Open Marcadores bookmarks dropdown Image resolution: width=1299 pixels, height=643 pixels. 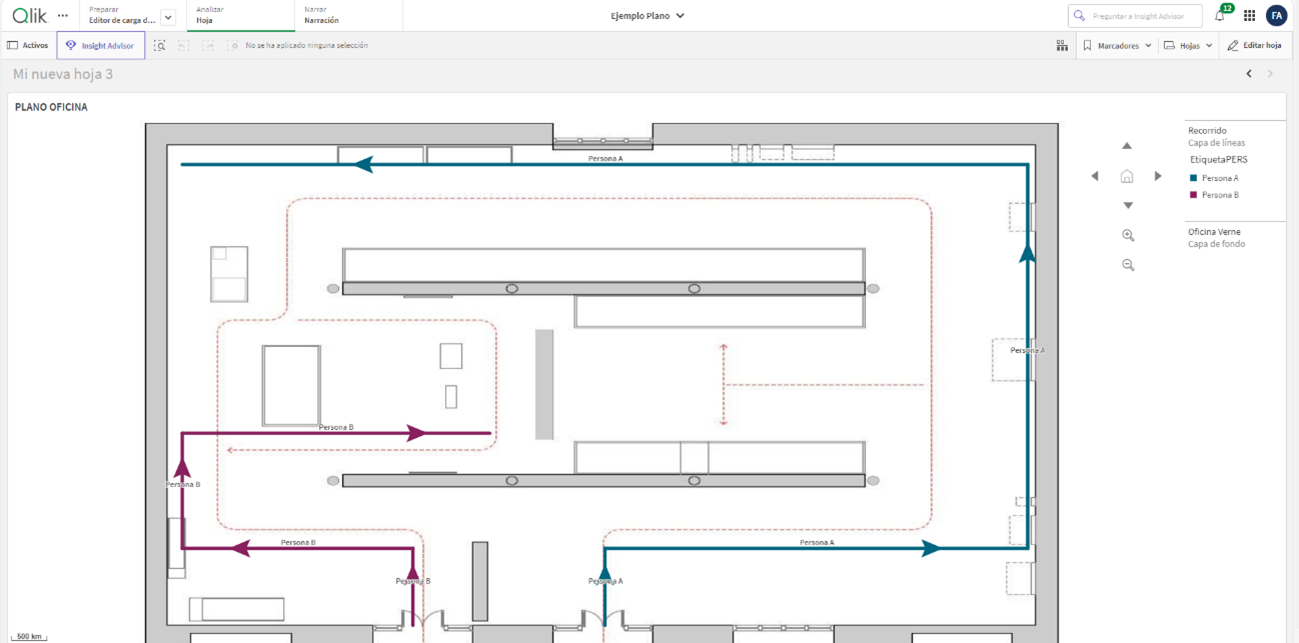tap(1117, 45)
